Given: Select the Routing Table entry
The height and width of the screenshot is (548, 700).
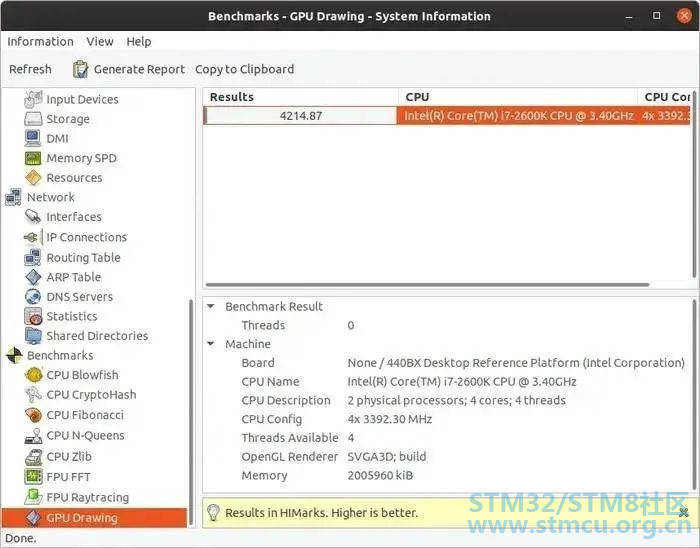Looking at the screenshot, I should [83, 257].
